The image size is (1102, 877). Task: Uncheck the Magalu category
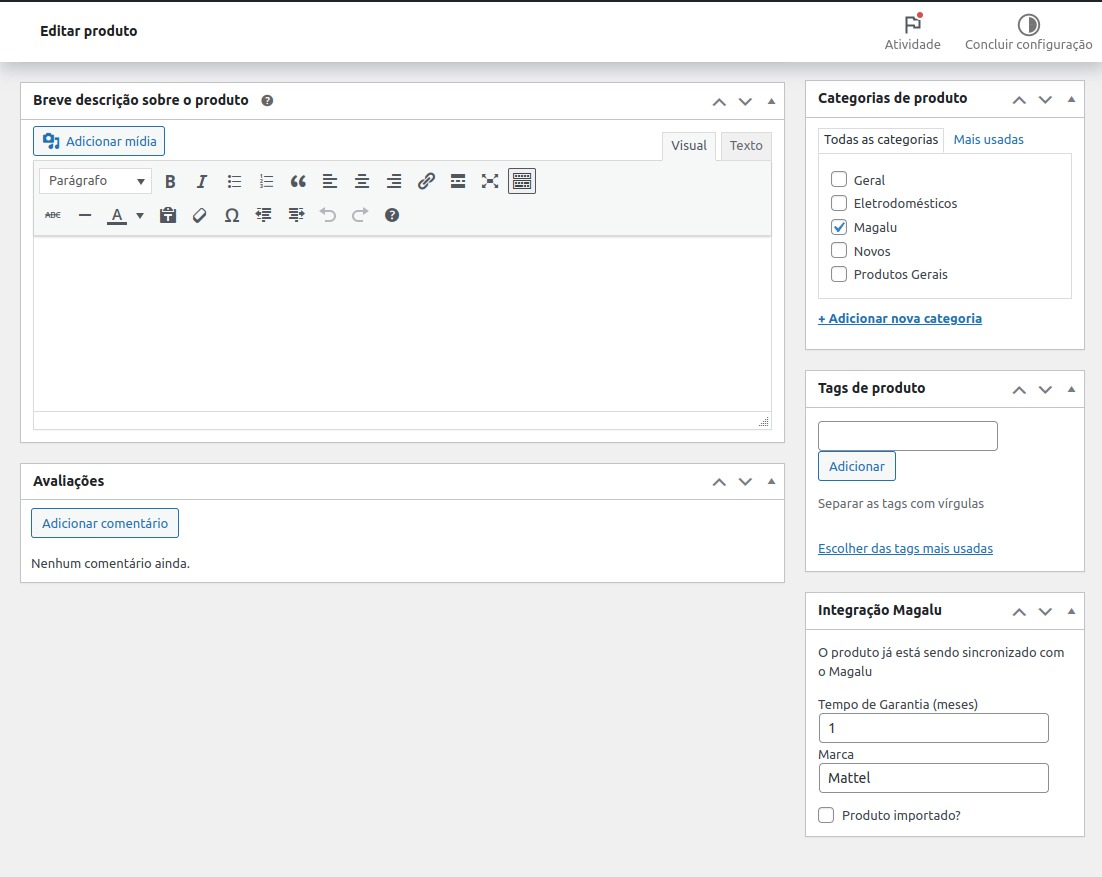(x=838, y=227)
